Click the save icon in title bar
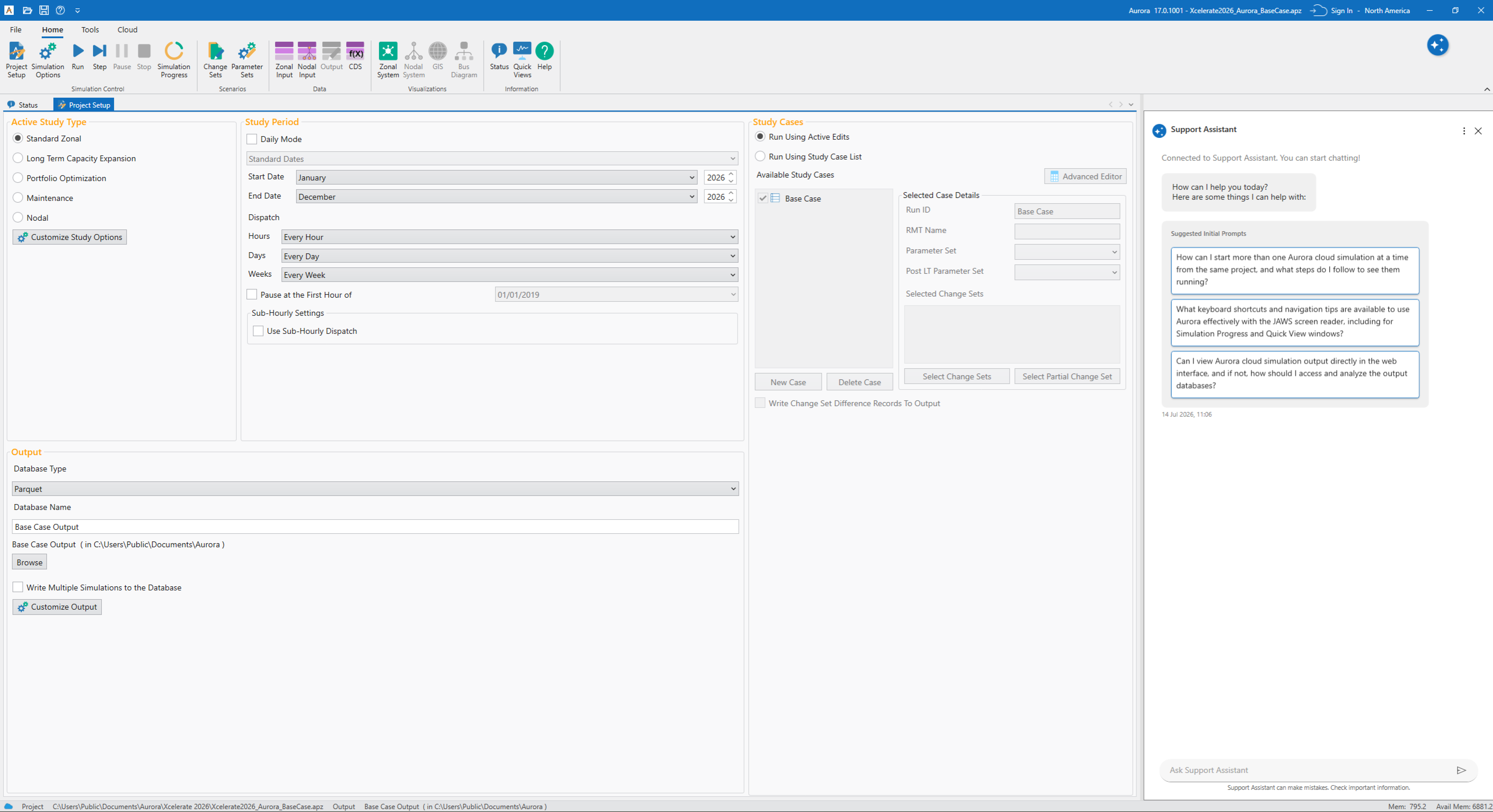Image resolution: width=1493 pixels, height=812 pixels. click(x=44, y=10)
